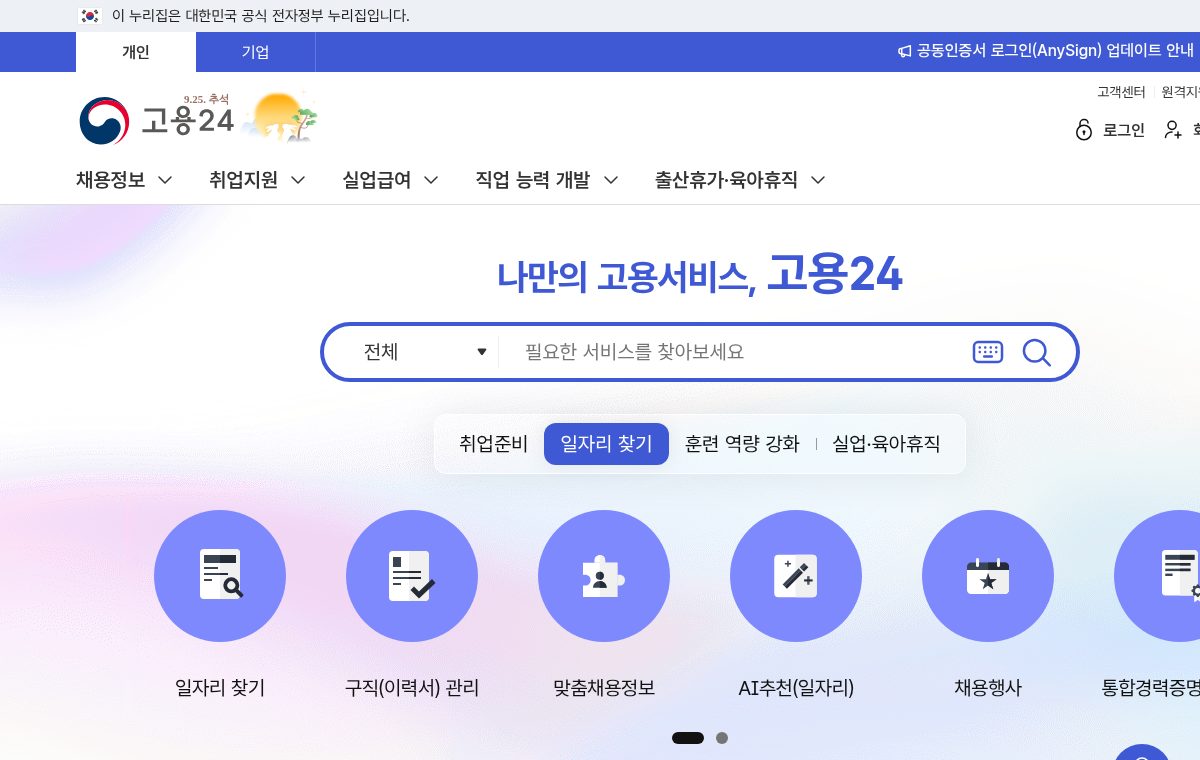This screenshot has height=760, width=1200.
Task: Click the 나만의 고용서비스, 고용24 heading
Action: click(700, 275)
